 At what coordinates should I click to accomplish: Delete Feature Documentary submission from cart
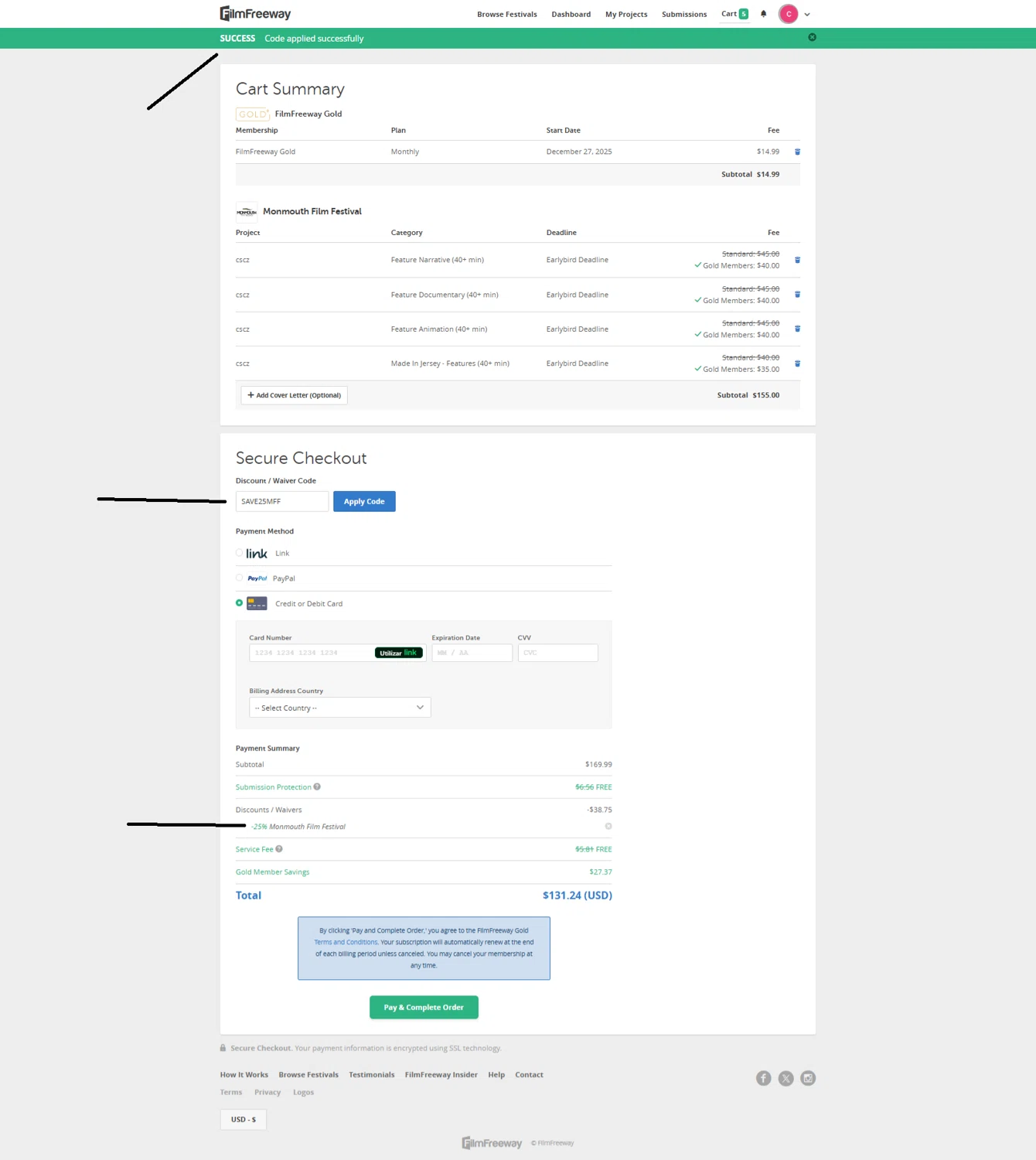(x=797, y=295)
